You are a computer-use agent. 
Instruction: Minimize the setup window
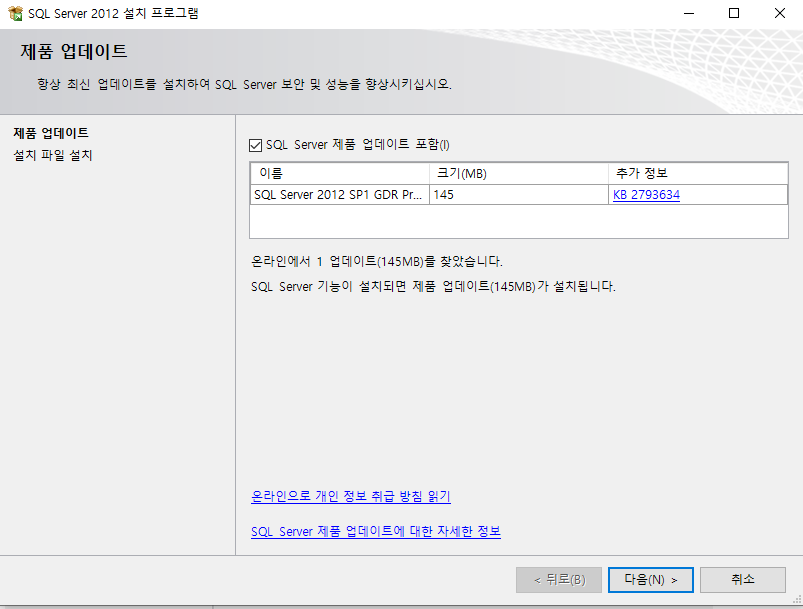pyautogui.click(x=689, y=13)
